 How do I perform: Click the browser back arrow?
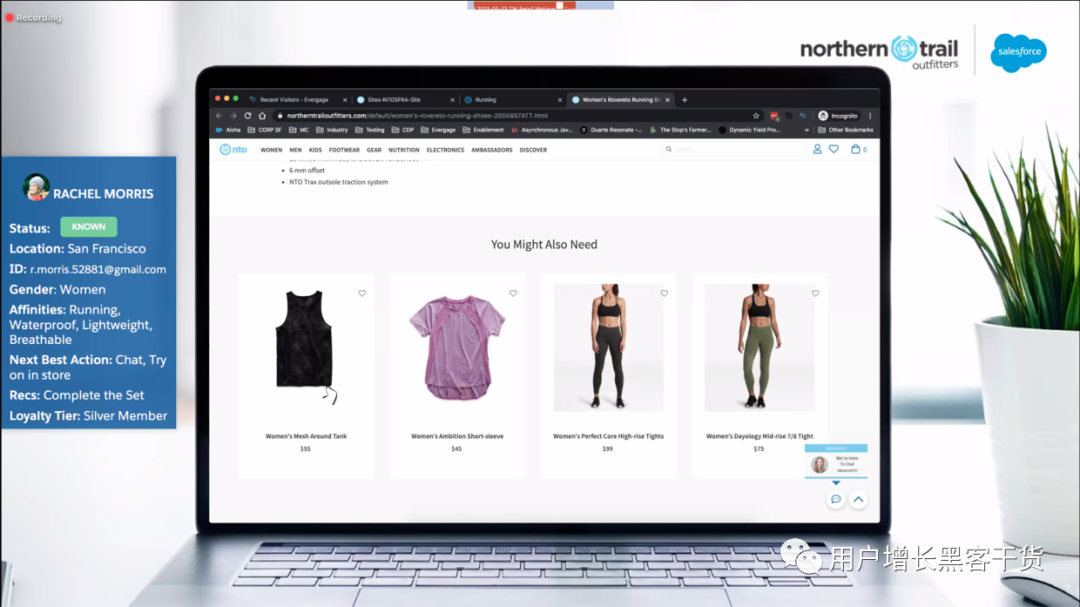tap(219, 116)
